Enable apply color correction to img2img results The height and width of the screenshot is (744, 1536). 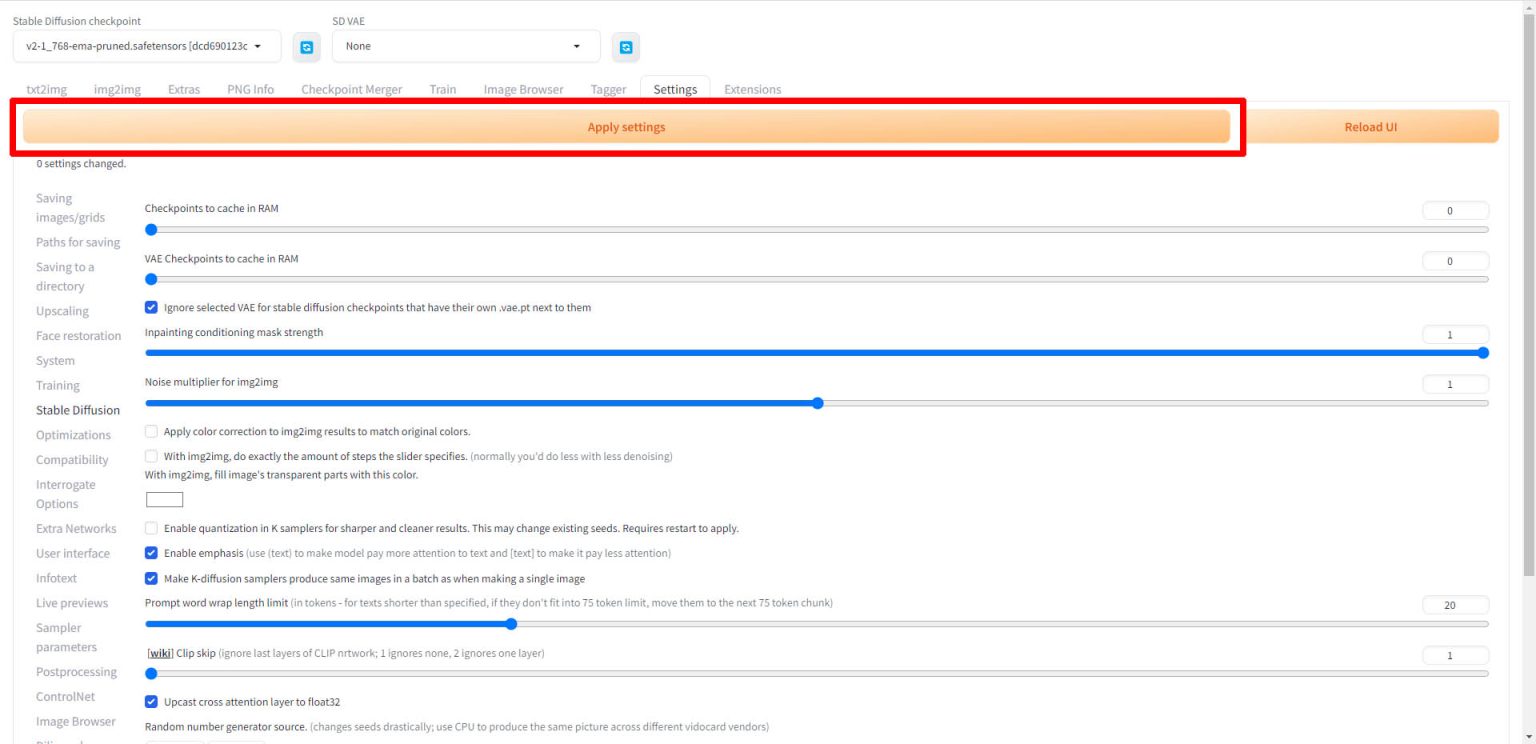[x=151, y=431]
